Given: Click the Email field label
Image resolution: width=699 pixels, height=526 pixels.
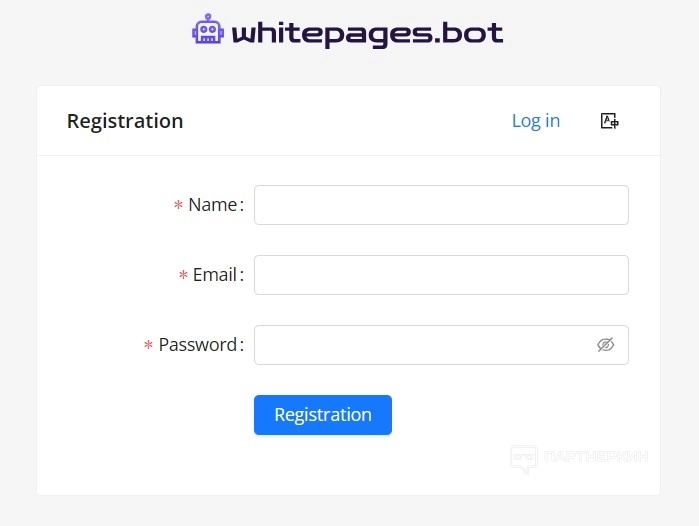Looking at the screenshot, I should [214, 275].
